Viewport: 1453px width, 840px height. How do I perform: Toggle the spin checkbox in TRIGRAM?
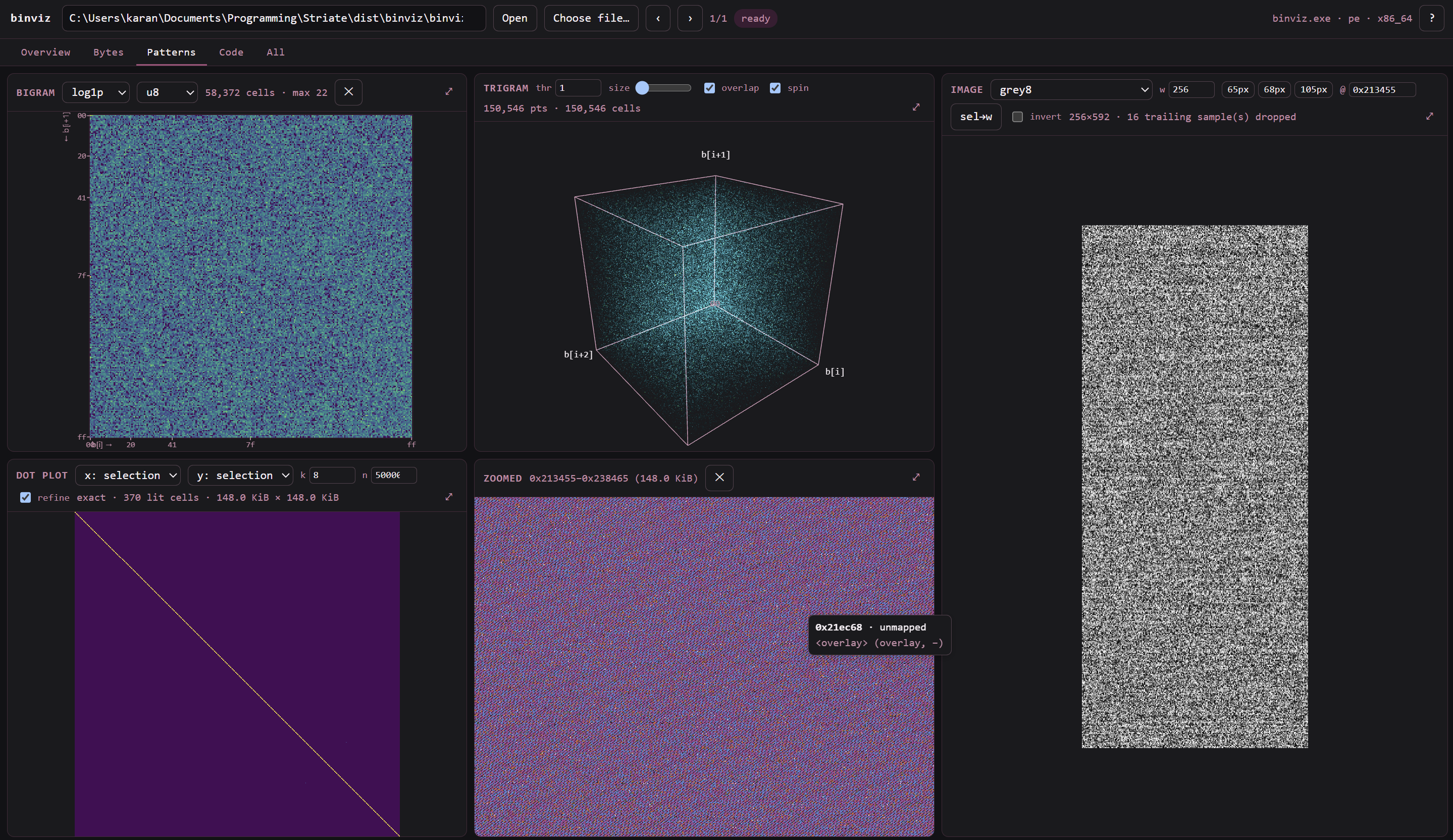(x=775, y=88)
